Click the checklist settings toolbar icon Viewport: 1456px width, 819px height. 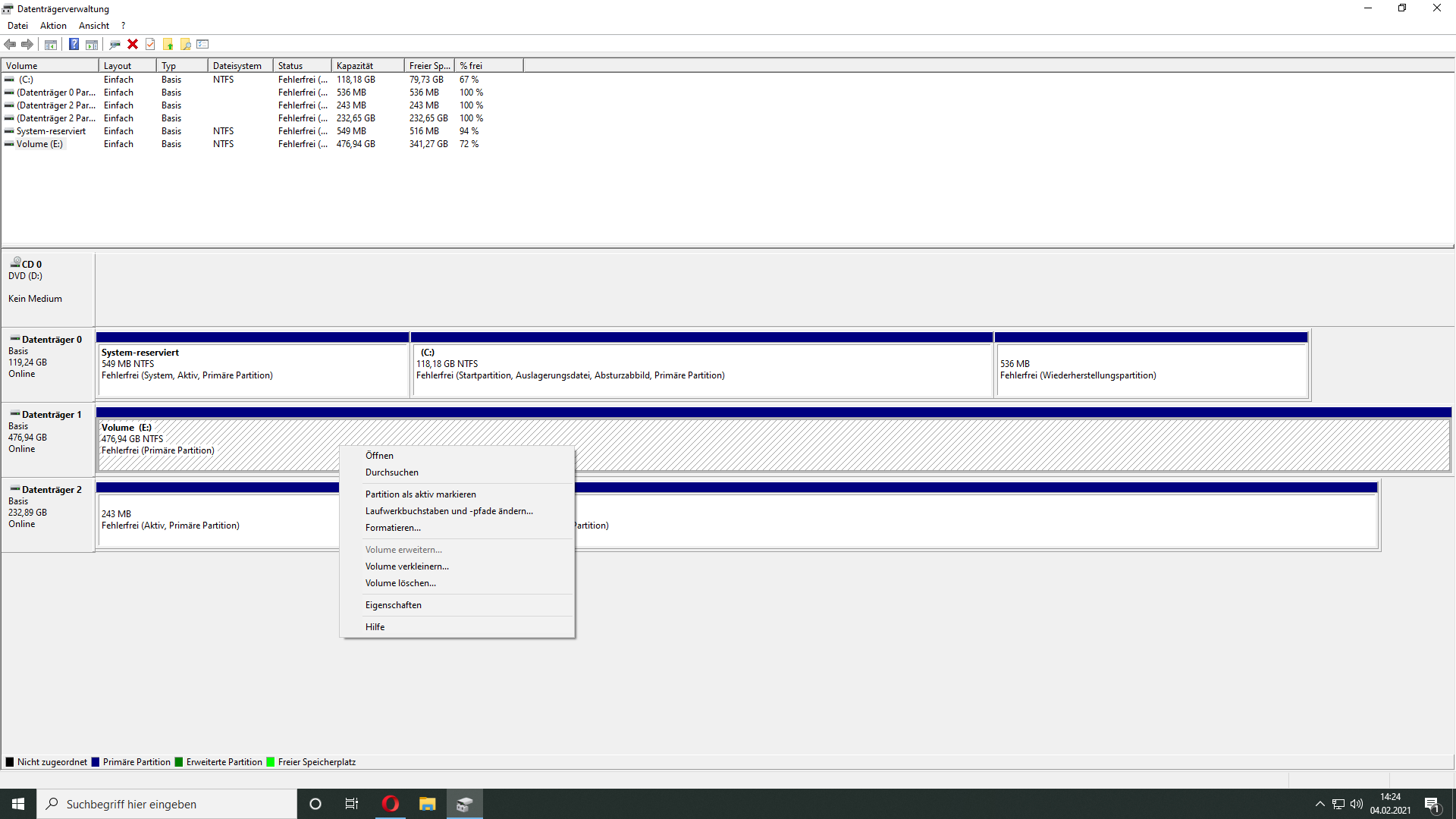point(202,44)
